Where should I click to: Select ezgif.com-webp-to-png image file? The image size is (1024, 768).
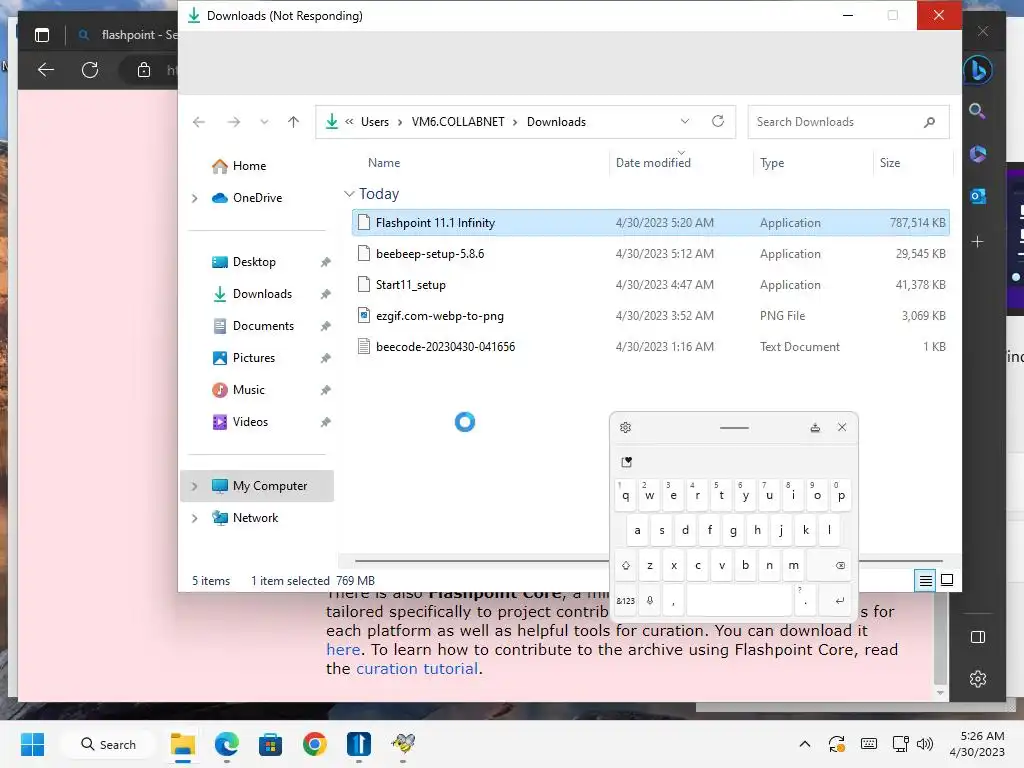coord(650,316)
